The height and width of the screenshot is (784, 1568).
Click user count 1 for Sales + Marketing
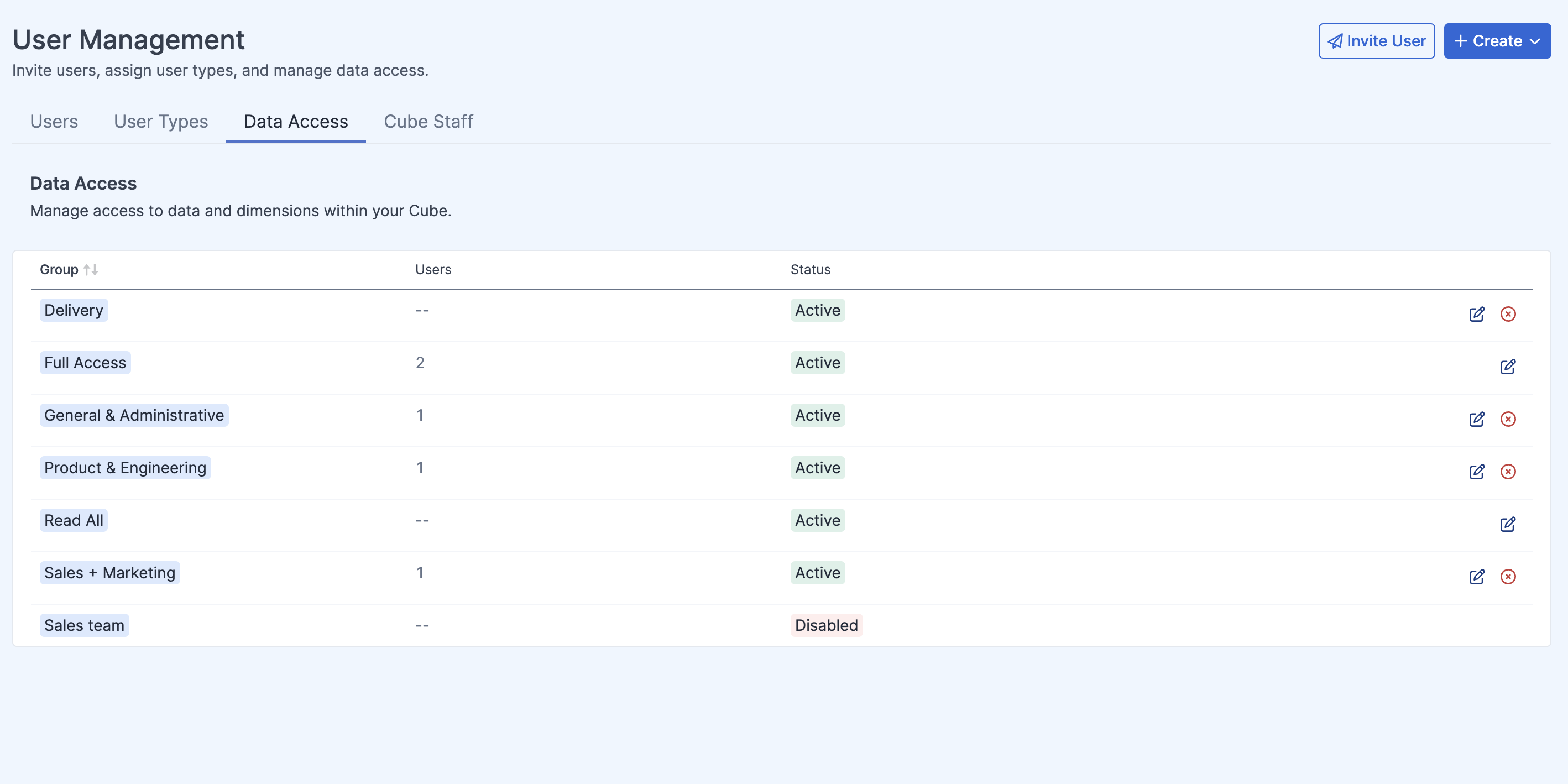click(420, 573)
